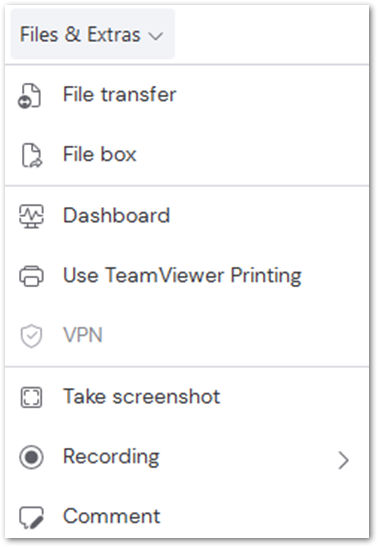Click the highlighted Files & Extras toolbar button
Screen dimensions: 378x547
(92, 34)
